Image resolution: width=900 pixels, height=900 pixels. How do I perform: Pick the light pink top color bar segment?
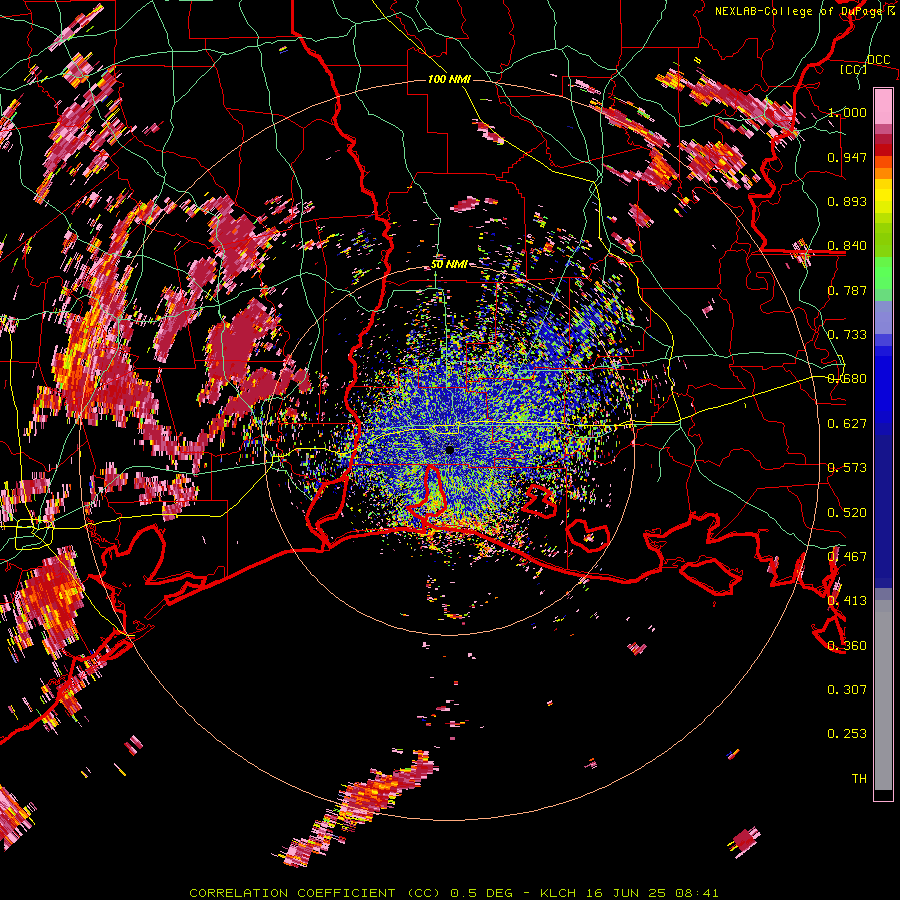tap(883, 107)
